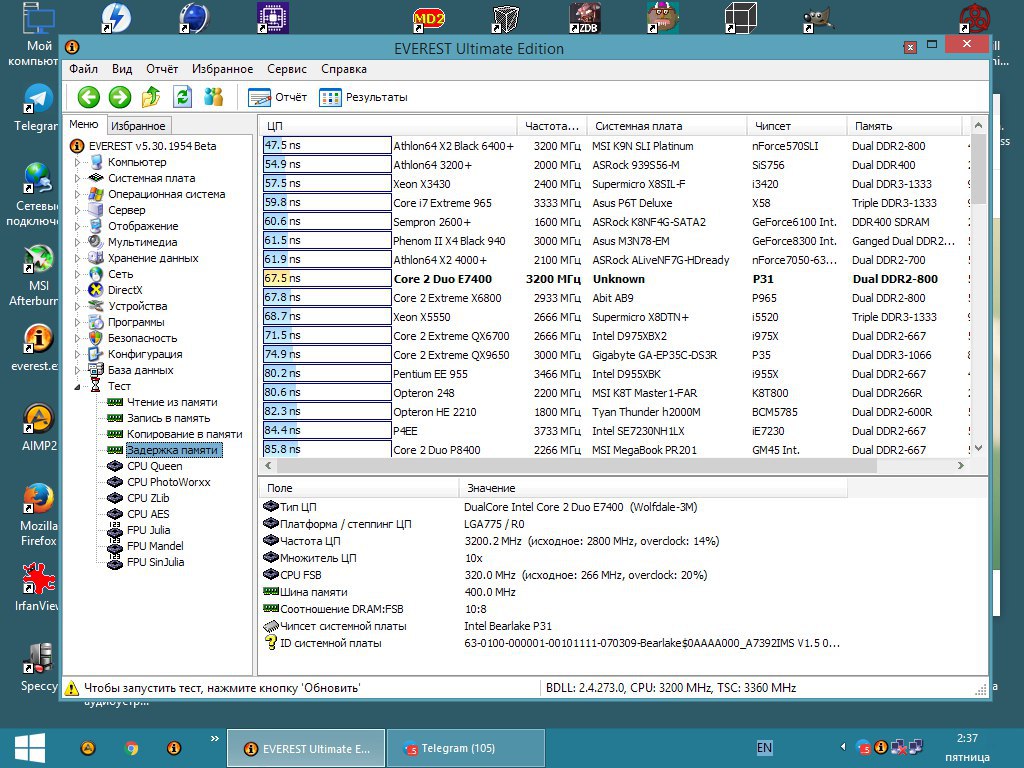The width and height of the screenshot is (1024, 768).
Task: Click the results list vertical scrollbar down arrow
Action: (978, 449)
